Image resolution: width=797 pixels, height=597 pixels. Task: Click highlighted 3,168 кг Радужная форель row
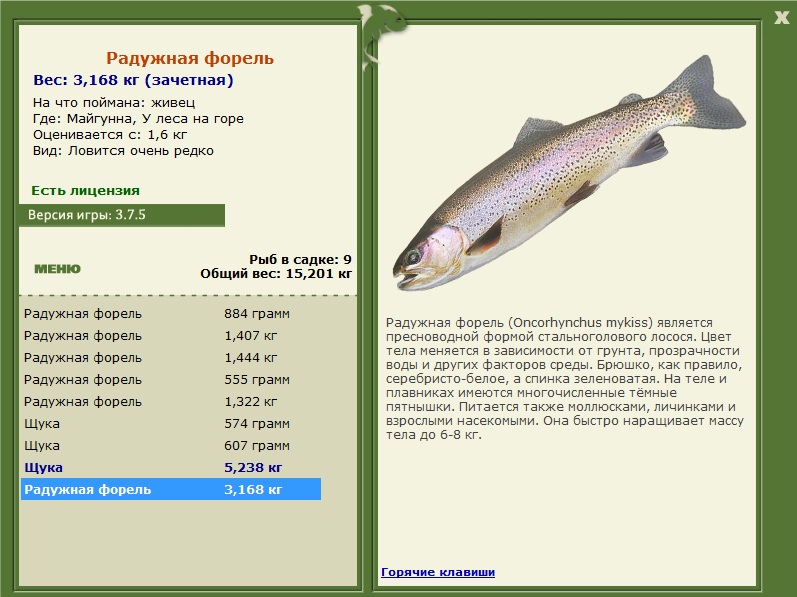tap(171, 489)
